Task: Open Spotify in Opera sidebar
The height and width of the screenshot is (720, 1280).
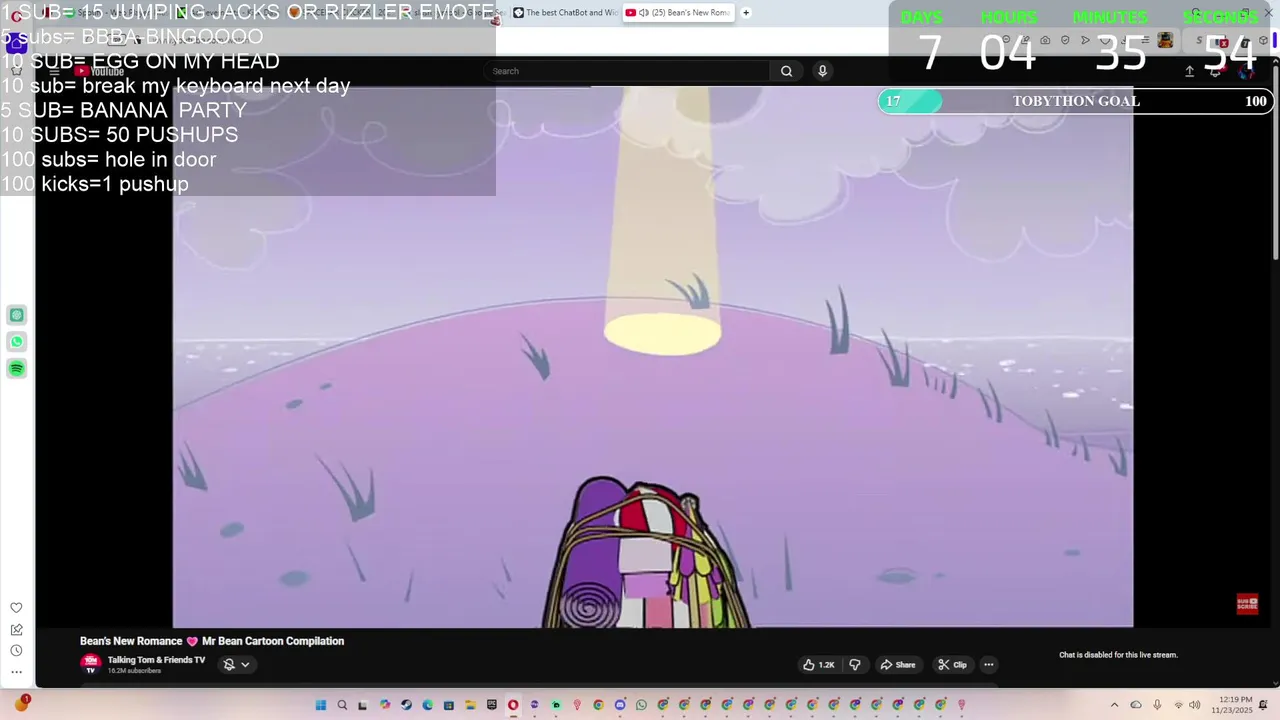Action: click(x=16, y=369)
